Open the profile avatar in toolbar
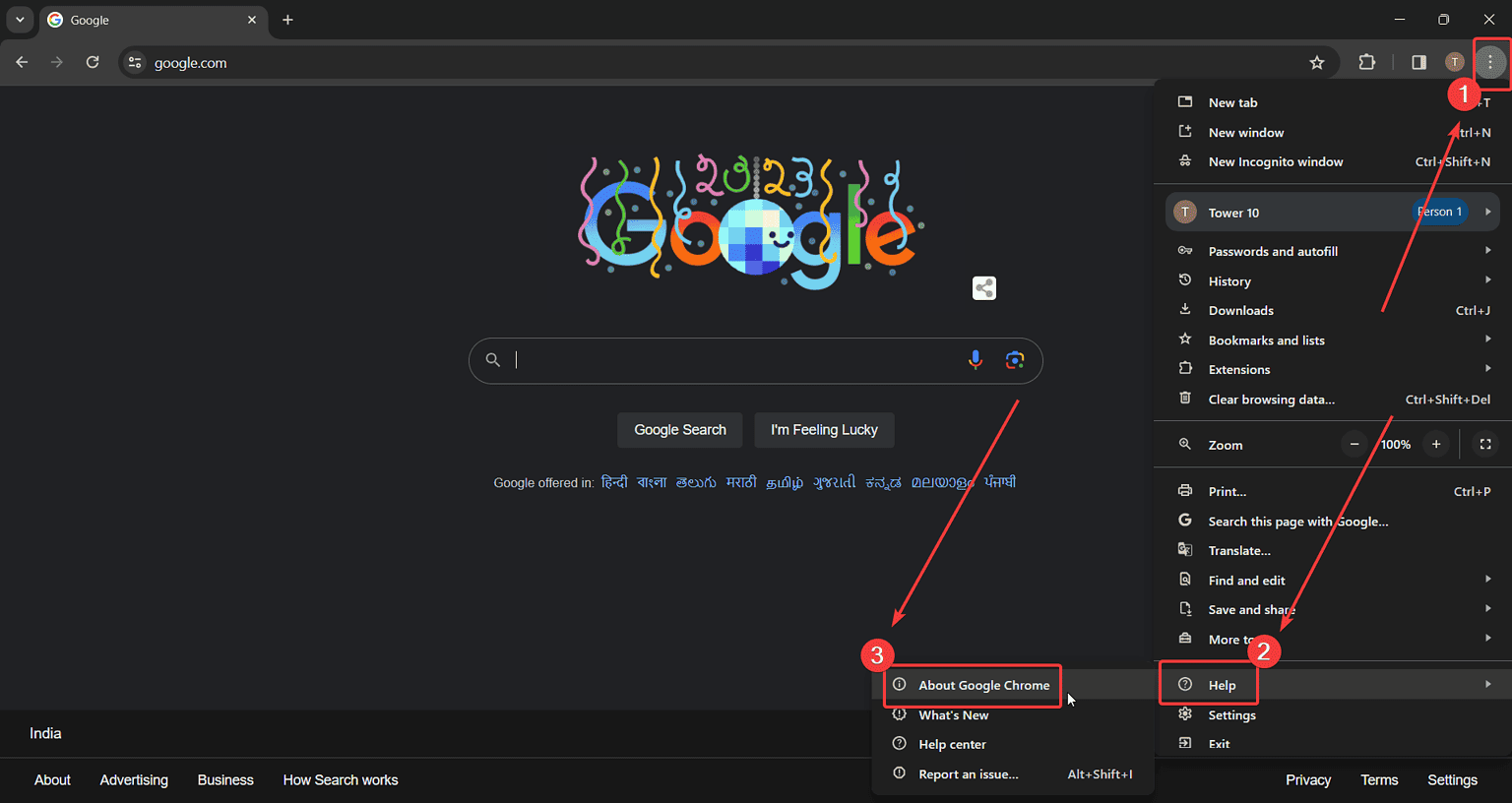The height and width of the screenshot is (803, 1512). tap(1455, 62)
